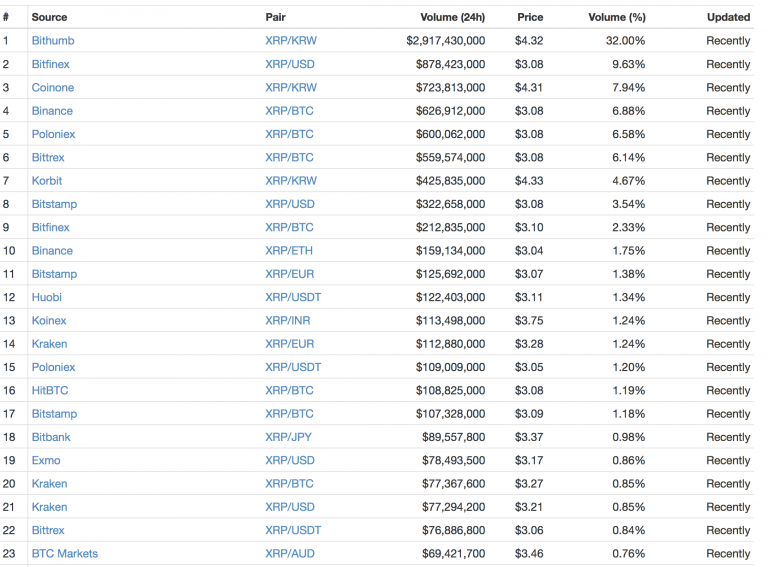Select the $878,423,000 volume value
This screenshot has width=768, height=567.
[451, 64]
